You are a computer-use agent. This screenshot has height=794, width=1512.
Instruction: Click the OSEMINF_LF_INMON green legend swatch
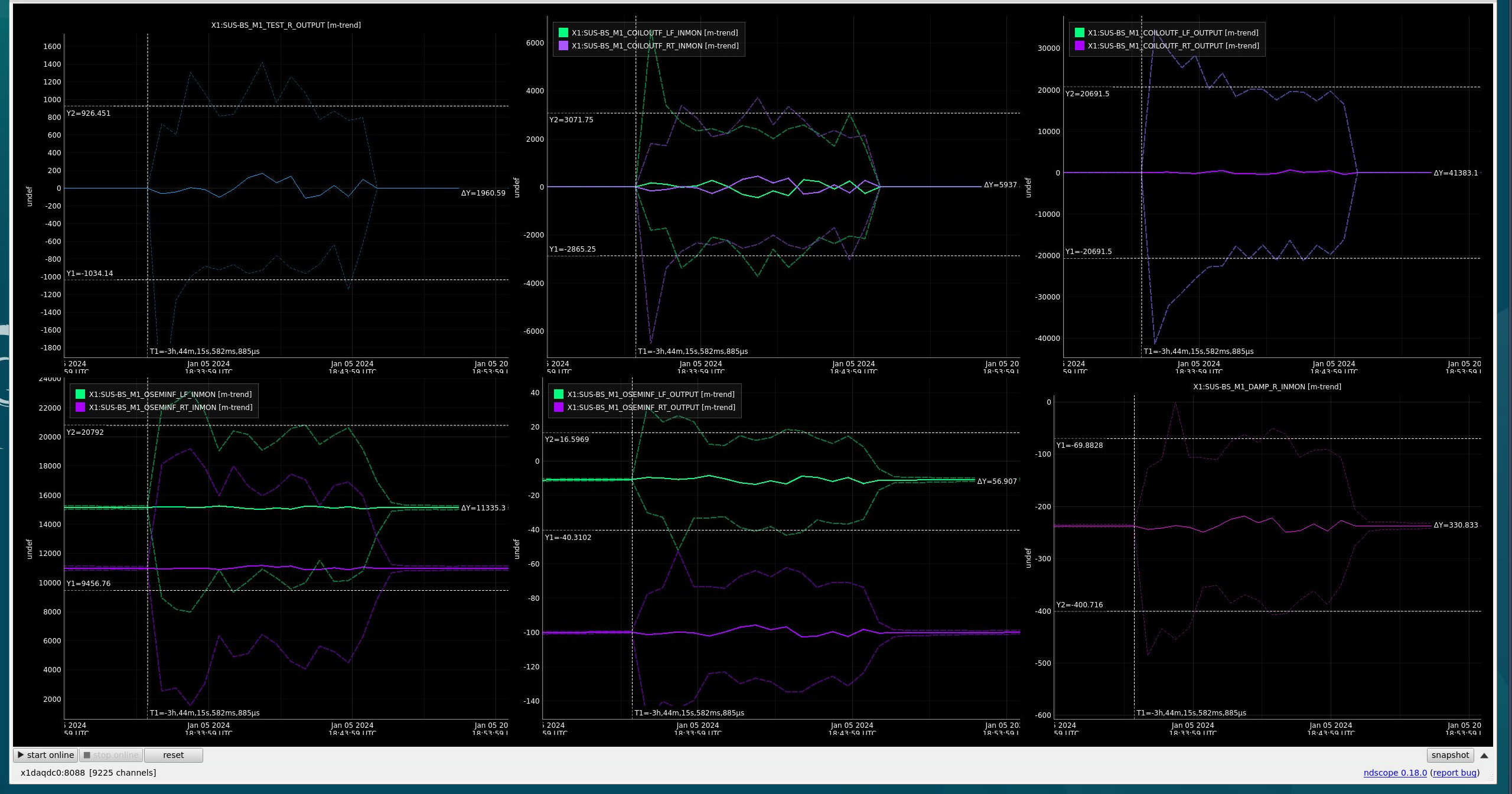click(x=80, y=394)
